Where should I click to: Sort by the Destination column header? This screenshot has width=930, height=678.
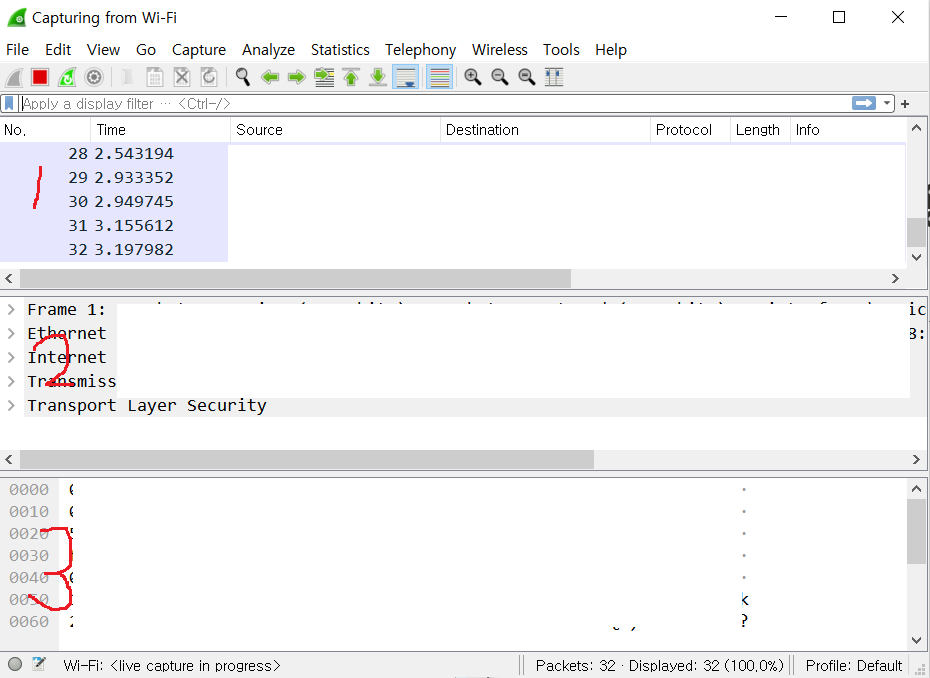(x=545, y=130)
